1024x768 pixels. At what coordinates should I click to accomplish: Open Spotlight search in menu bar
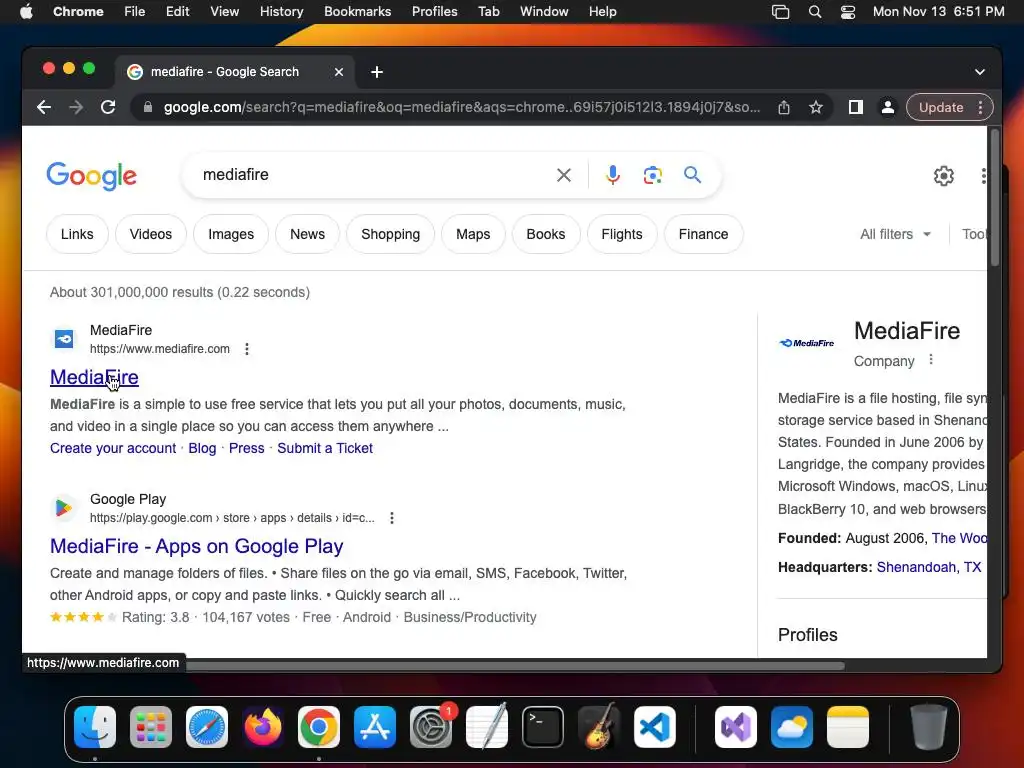pos(814,12)
